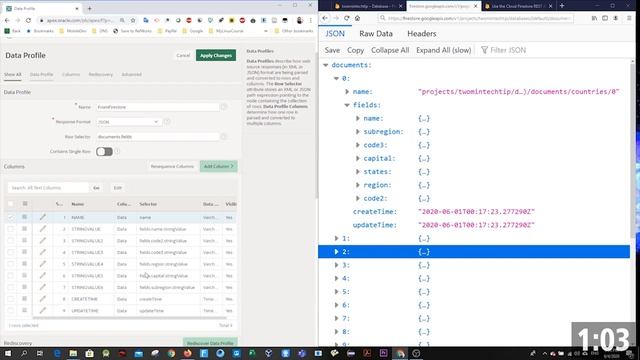Viewport: 640px width, 360px height.
Task: Open new tab in Firefox window
Action: [562, 6]
